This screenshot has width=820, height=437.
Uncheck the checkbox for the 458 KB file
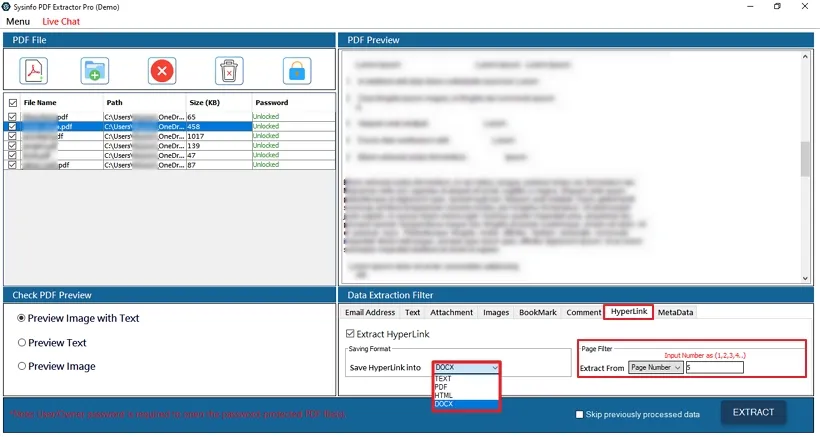(13, 126)
